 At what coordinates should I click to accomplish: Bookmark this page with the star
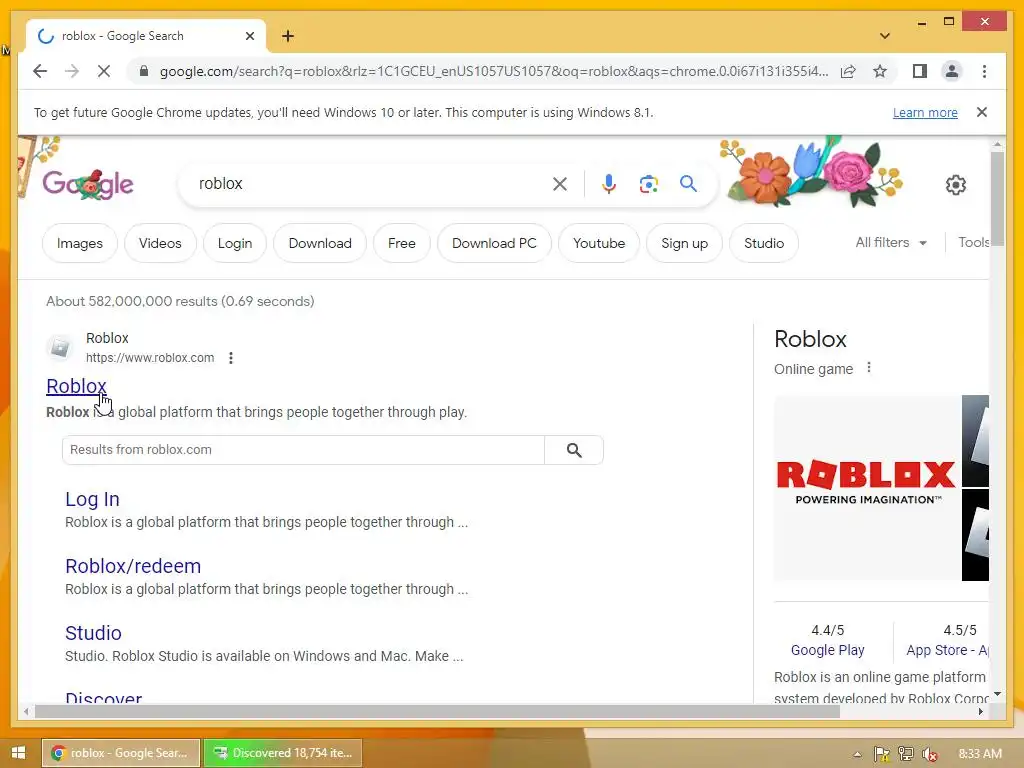tap(880, 71)
